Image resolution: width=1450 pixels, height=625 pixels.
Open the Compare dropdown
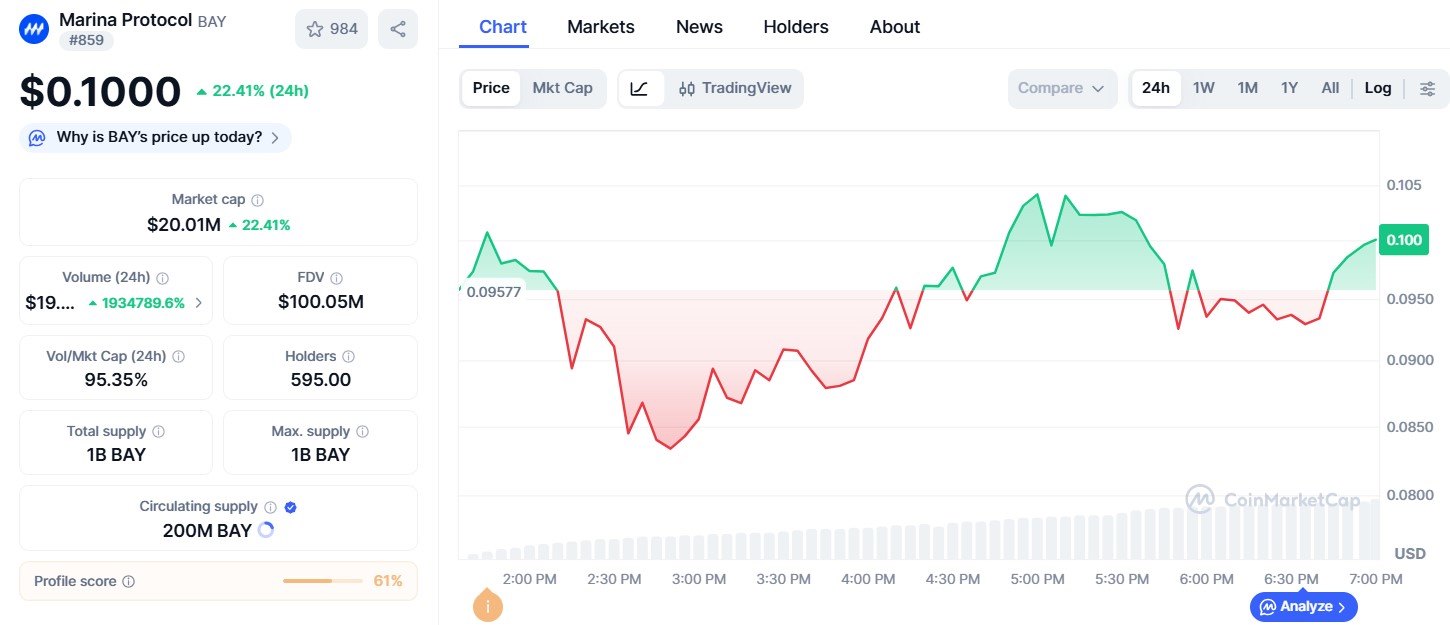coord(1062,88)
